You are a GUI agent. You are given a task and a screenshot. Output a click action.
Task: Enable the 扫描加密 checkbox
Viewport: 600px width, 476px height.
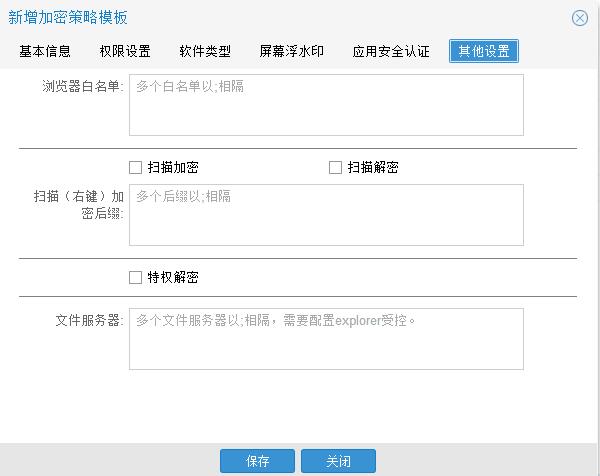(136, 168)
